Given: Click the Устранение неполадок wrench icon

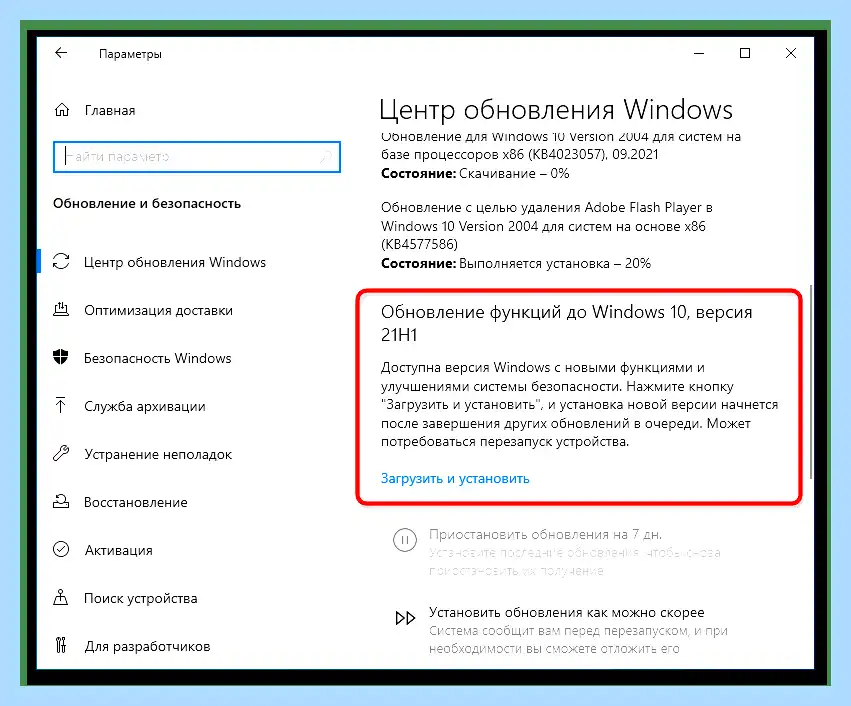Looking at the screenshot, I should [x=61, y=453].
